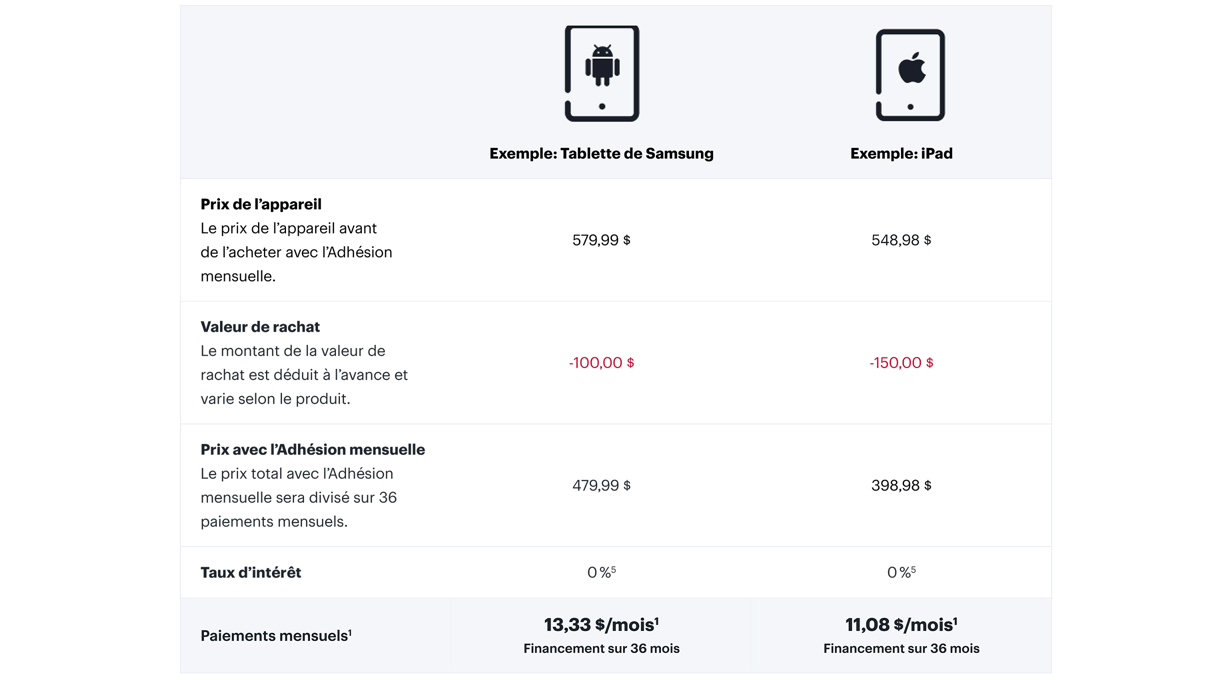Select the -100,00 $ trade-in value
Viewport: 1232px width, 680px height.
tap(601, 363)
